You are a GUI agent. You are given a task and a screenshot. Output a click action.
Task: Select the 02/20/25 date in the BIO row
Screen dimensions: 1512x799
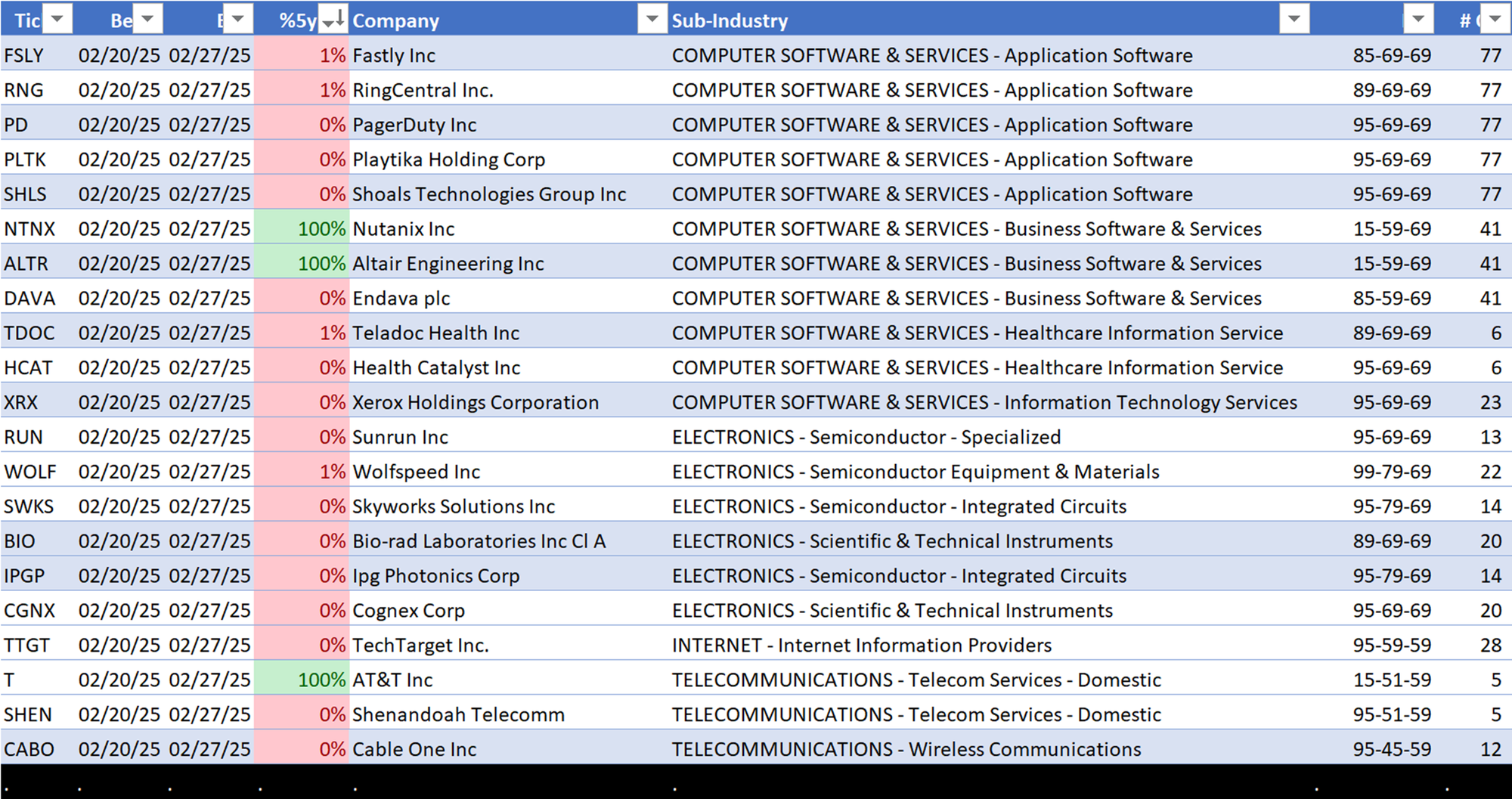(x=119, y=541)
